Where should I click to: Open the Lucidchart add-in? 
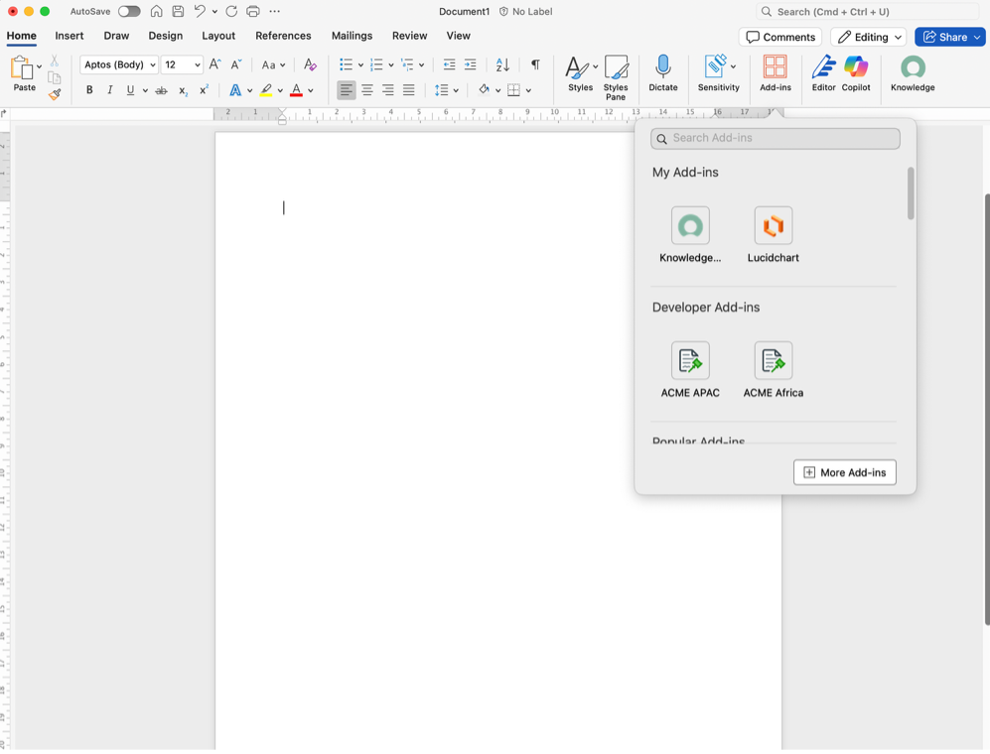tap(772, 225)
